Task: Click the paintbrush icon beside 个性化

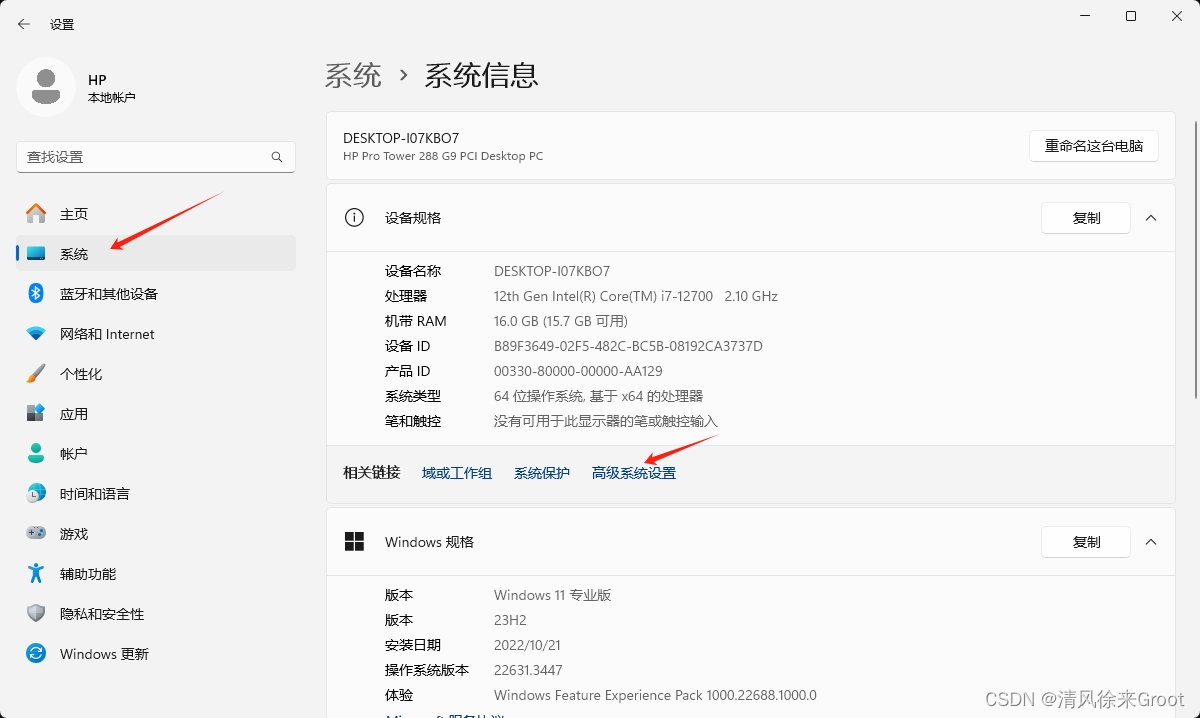Action: tap(36, 374)
